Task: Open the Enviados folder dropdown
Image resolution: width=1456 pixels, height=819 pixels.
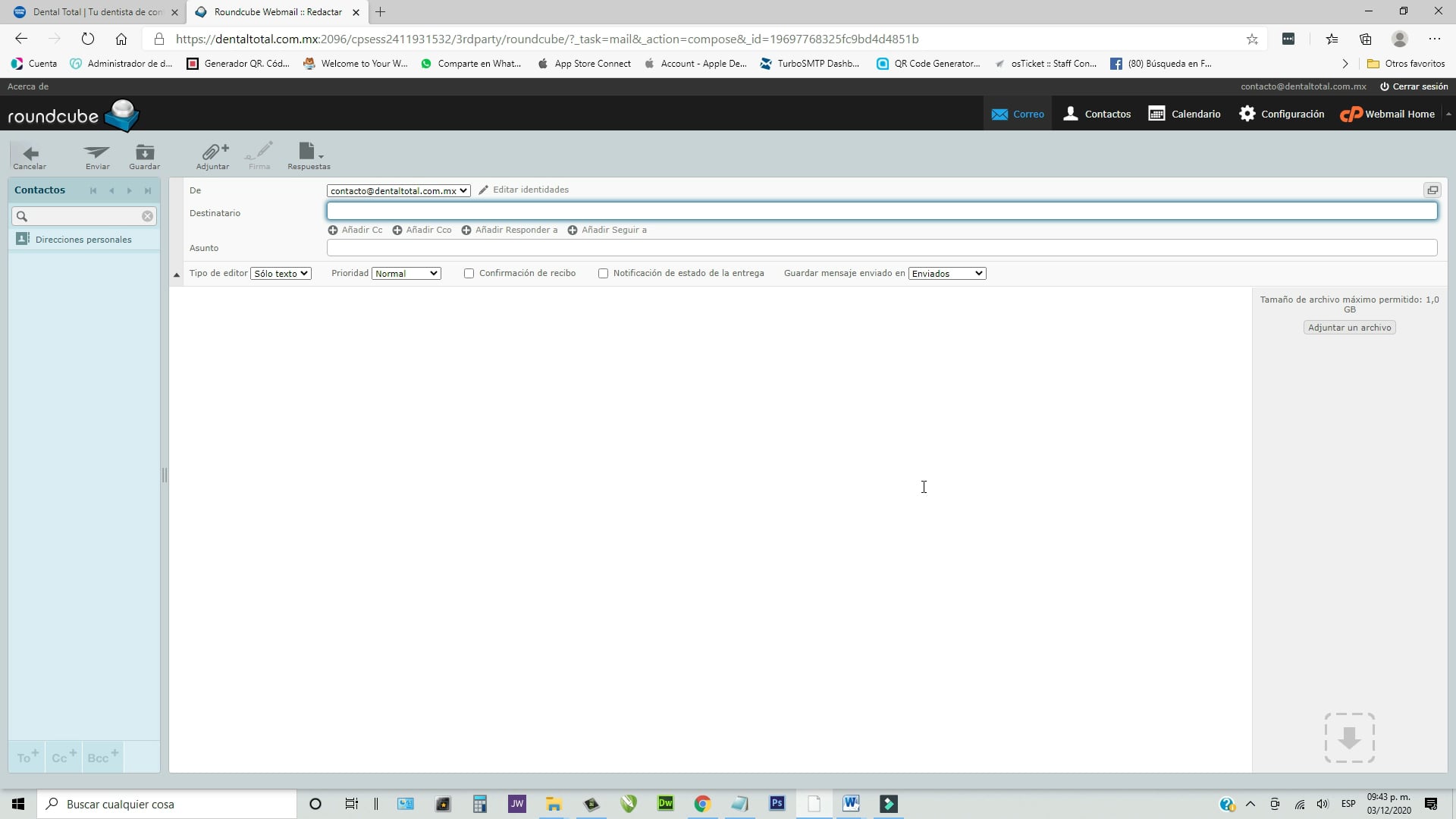Action: (946, 273)
